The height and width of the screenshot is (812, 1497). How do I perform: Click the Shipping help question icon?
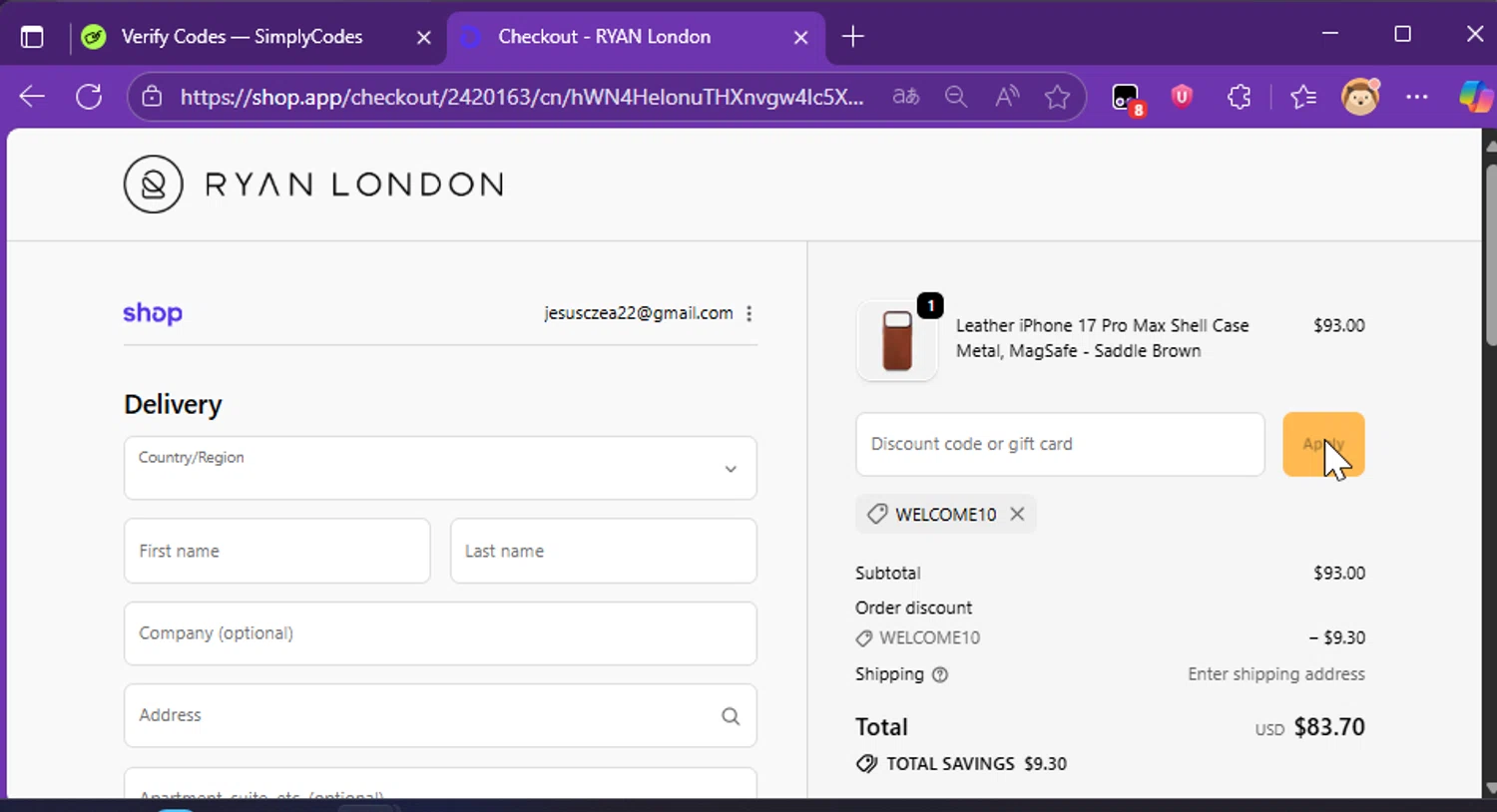[x=939, y=675]
